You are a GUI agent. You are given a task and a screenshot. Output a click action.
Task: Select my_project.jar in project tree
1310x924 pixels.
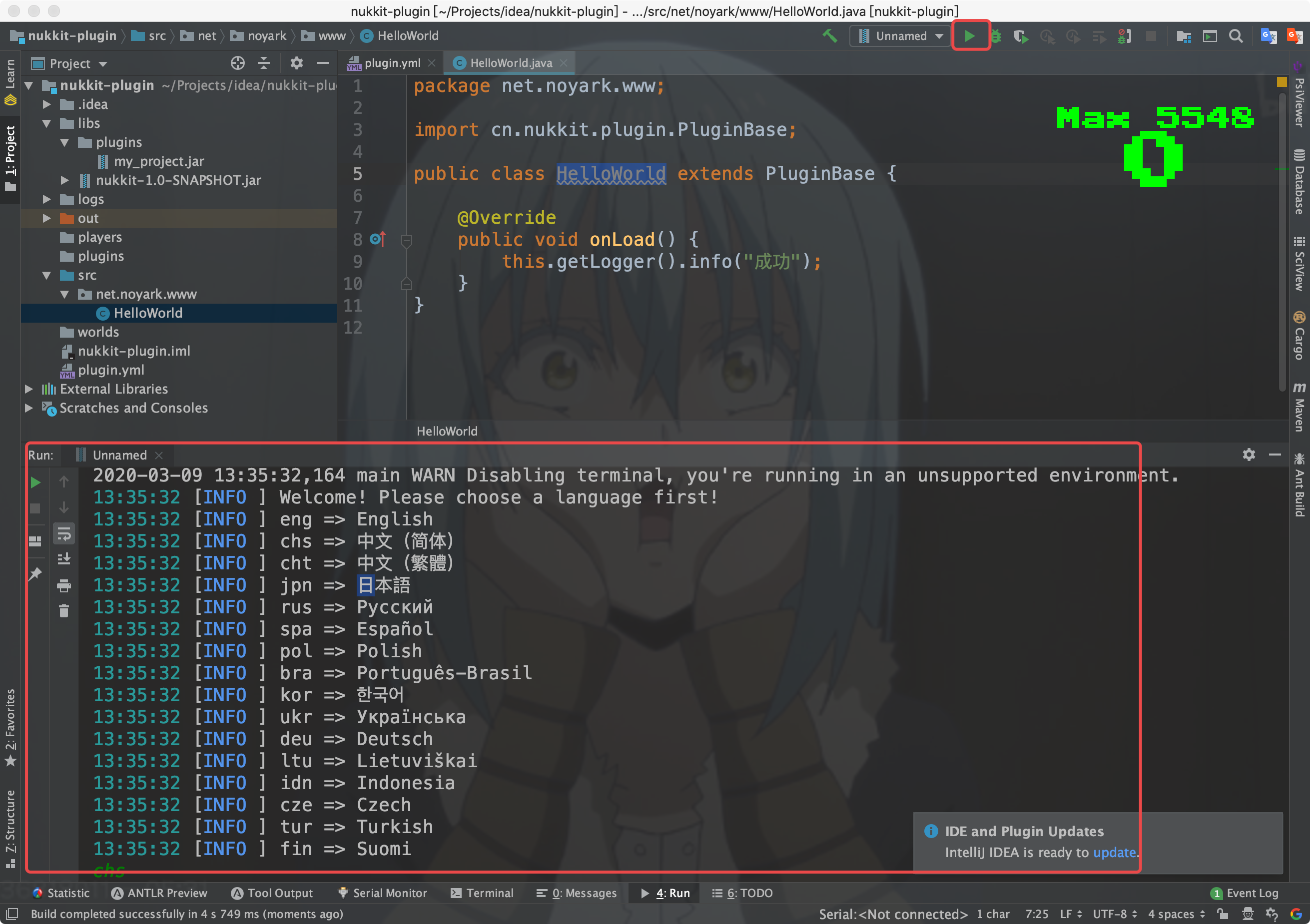pyautogui.click(x=158, y=161)
